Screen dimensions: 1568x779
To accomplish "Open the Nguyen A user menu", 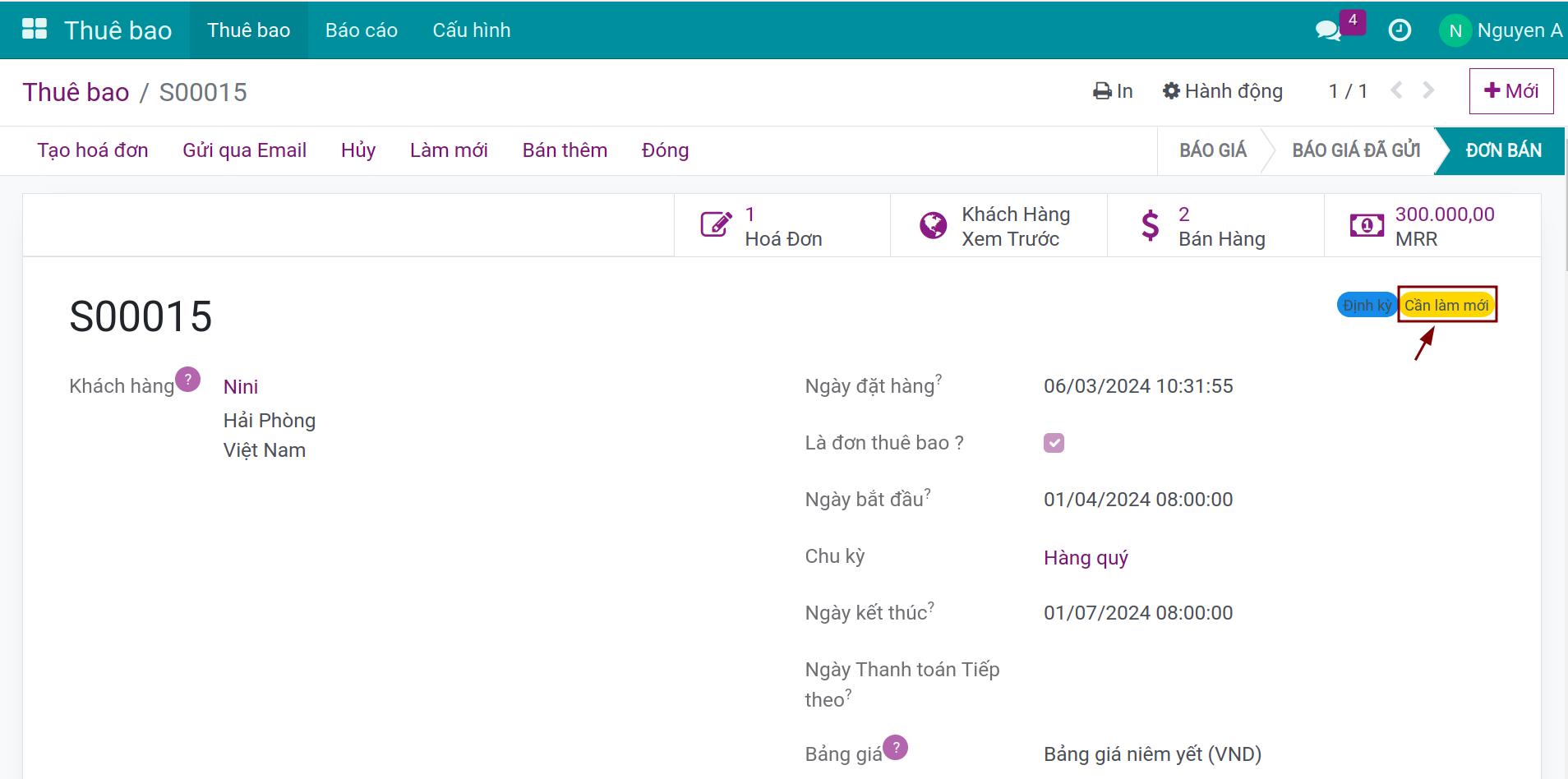I will pyautogui.click(x=1501, y=30).
